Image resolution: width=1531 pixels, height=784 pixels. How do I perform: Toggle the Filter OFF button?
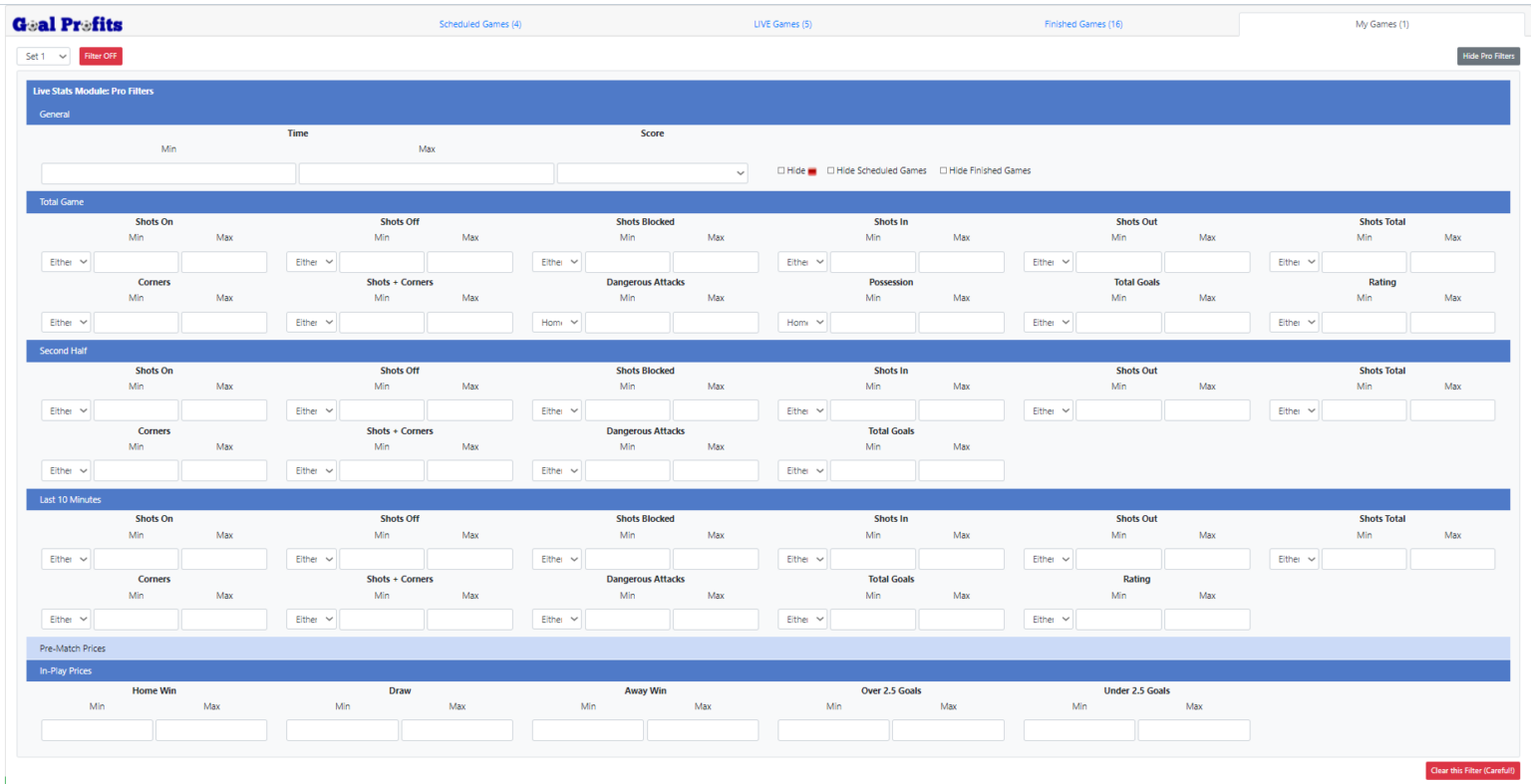click(x=100, y=56)
